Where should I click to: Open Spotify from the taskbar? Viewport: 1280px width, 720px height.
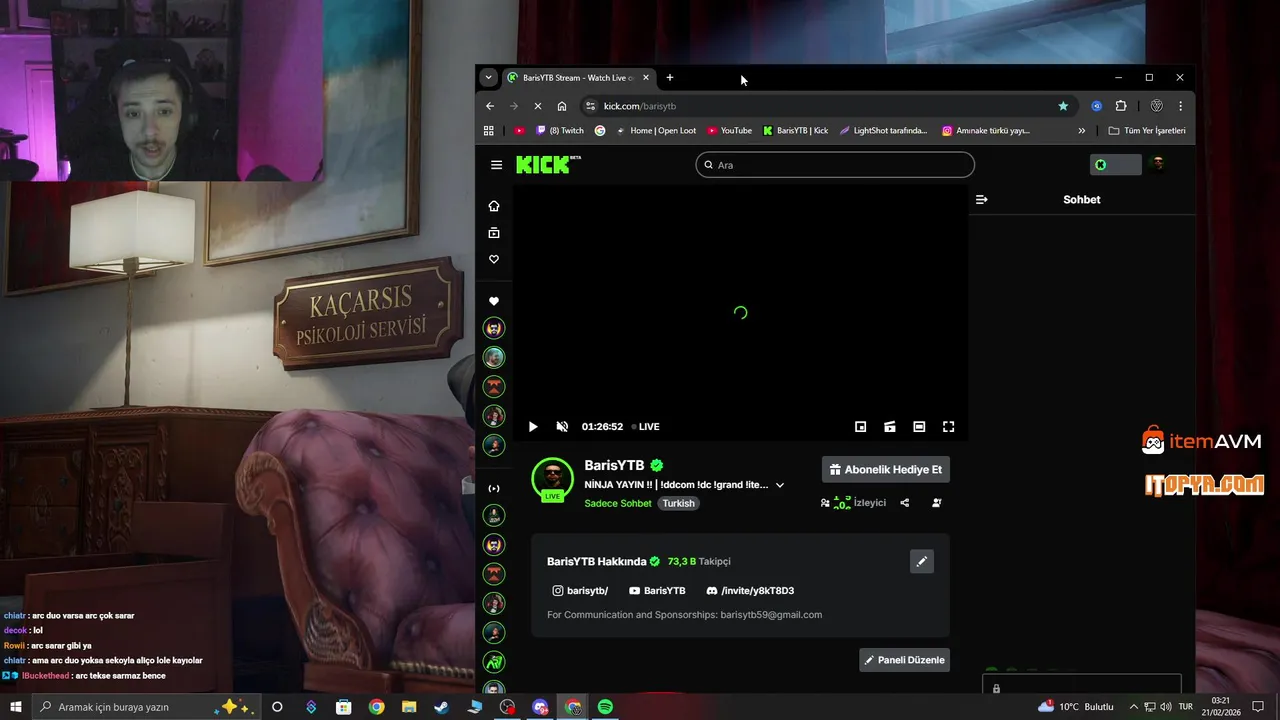click(x=605, y=706)
